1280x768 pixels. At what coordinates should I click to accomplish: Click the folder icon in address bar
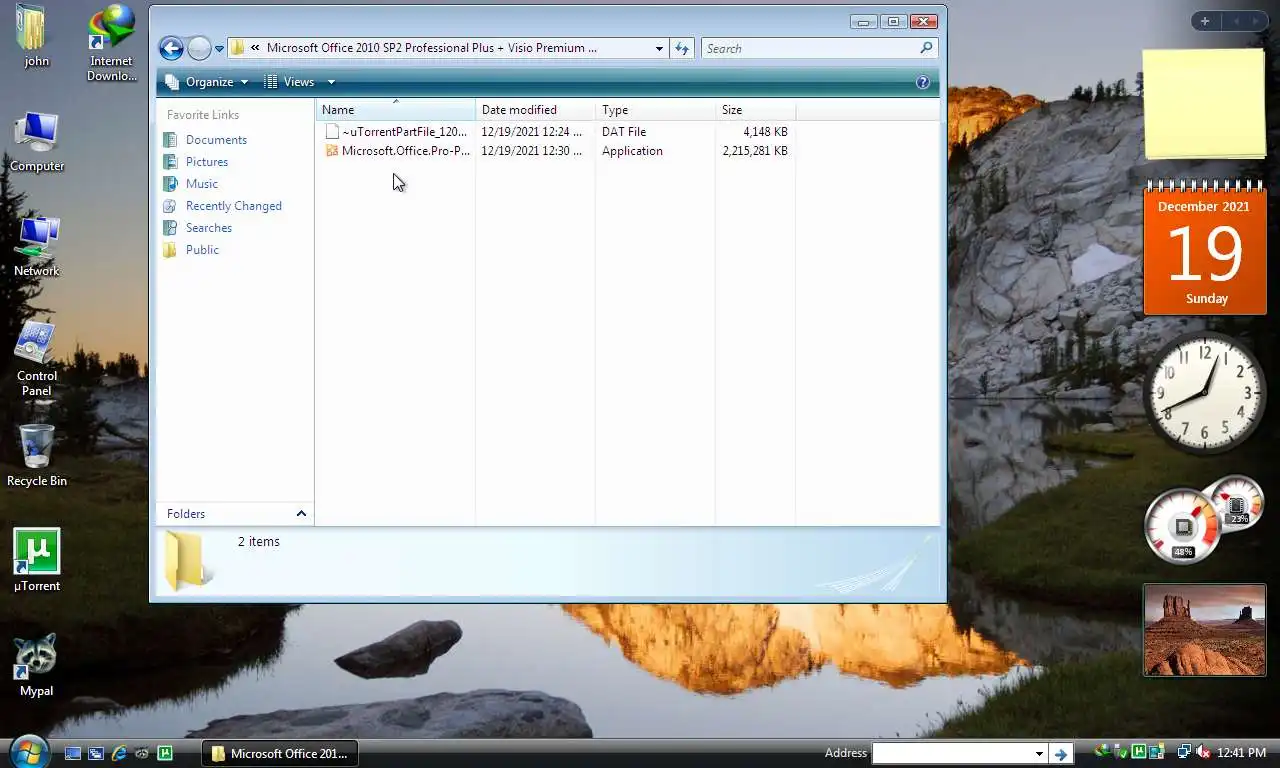click(237, 48)
